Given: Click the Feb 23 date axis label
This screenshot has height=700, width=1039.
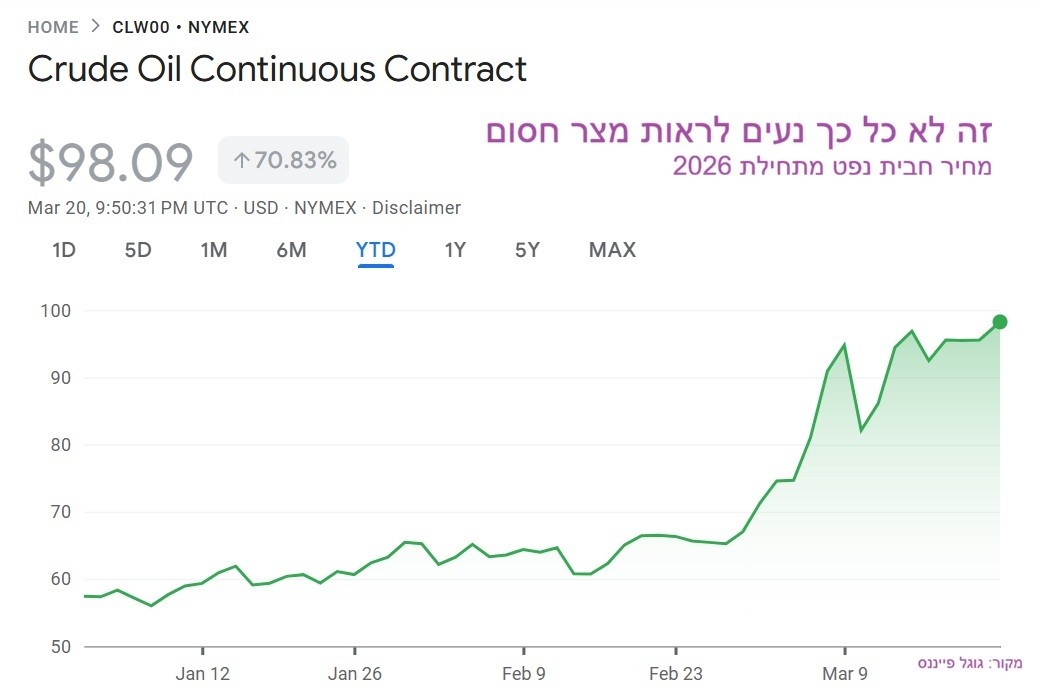Looking at the screenshot, I should (675, 674).
